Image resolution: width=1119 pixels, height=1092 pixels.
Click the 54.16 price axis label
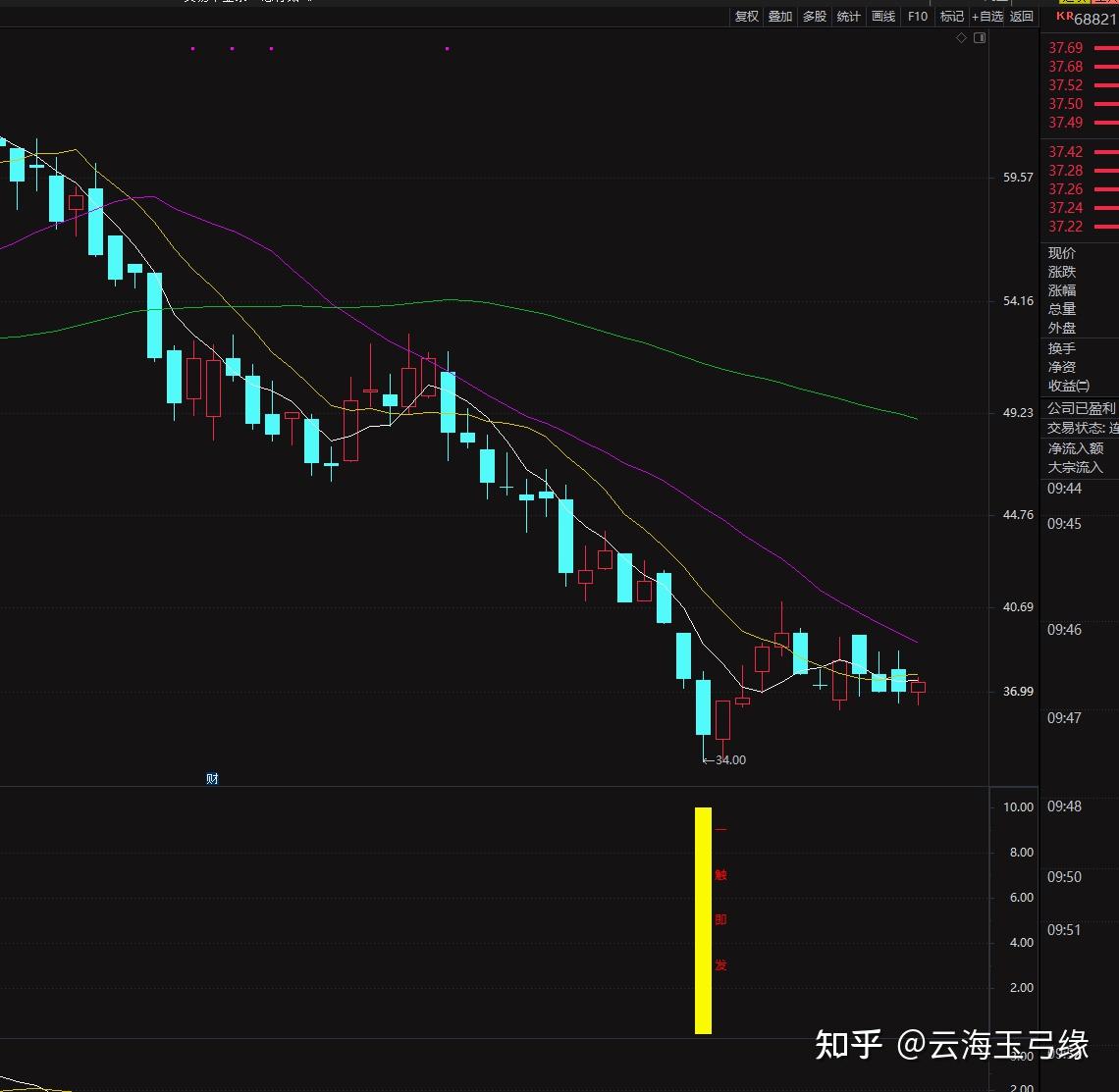tap(1018, 300)
